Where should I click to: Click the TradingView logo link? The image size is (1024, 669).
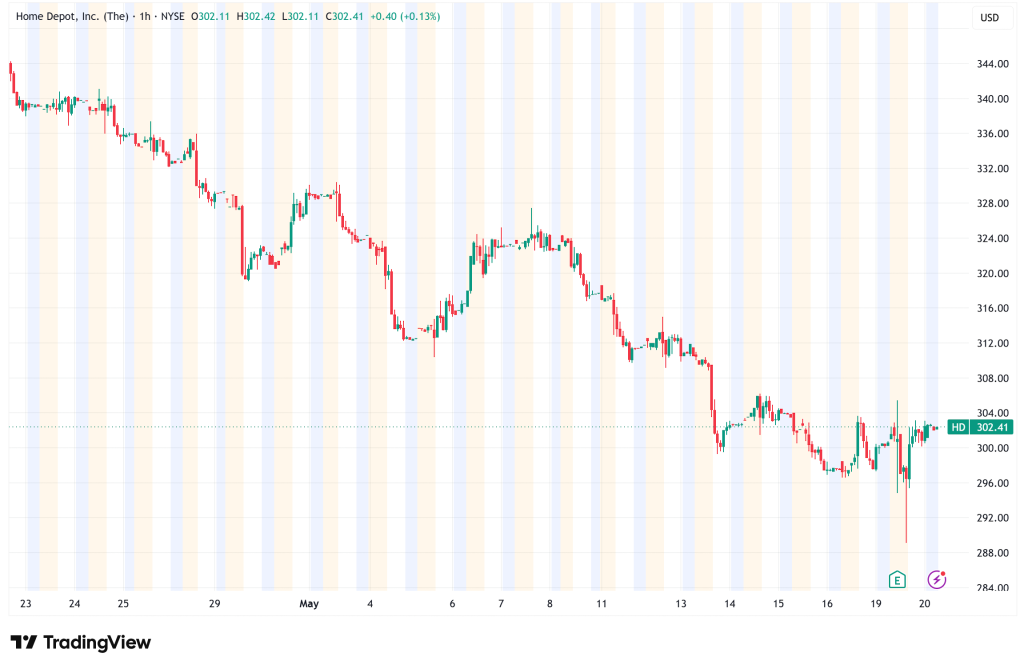pyautogui.click(x=81, y=642)
